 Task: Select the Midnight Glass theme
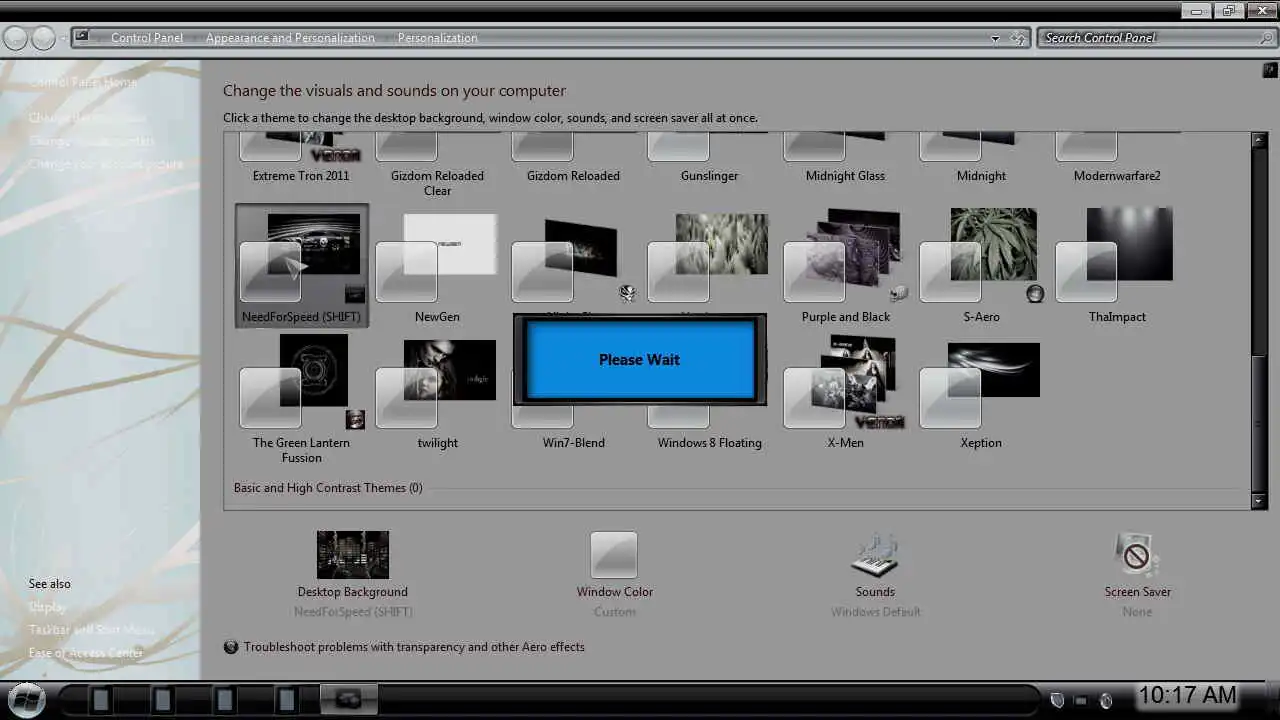(845, 158)
